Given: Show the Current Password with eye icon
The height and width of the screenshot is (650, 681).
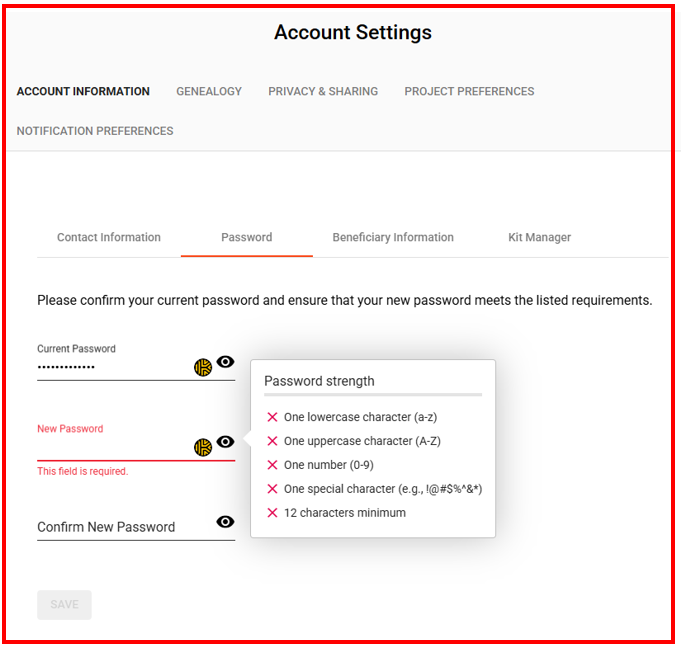Looking at the screenshot, I should [x=225, y=362].
